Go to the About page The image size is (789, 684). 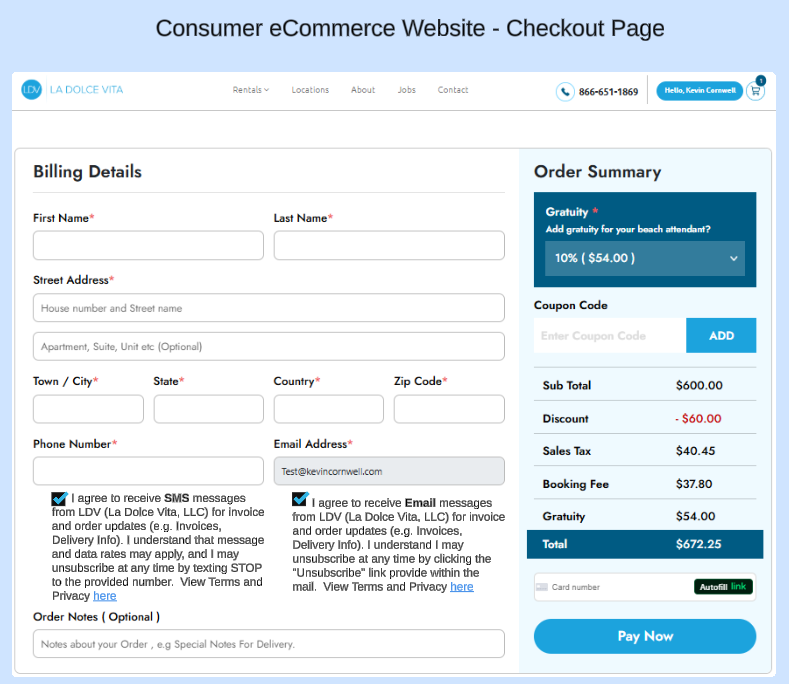click(x=363, y=90)
